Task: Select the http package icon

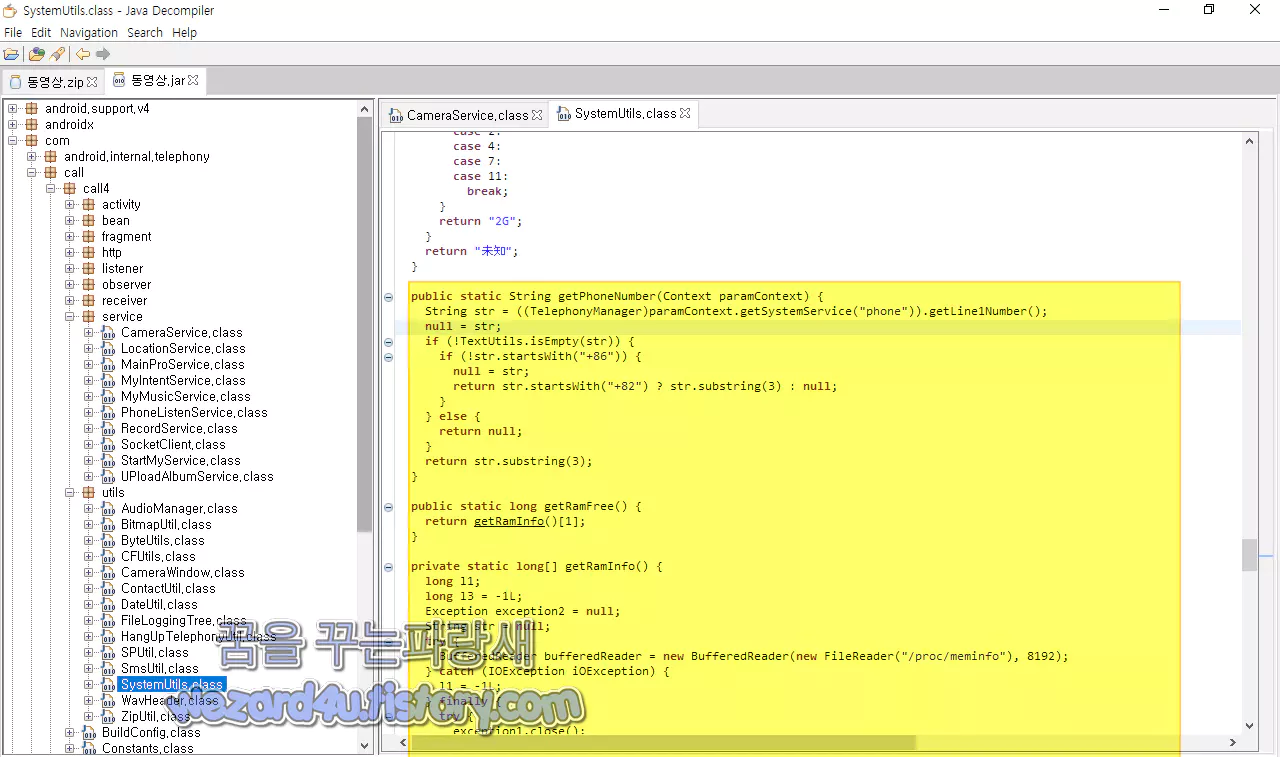Action: [88, 252]
